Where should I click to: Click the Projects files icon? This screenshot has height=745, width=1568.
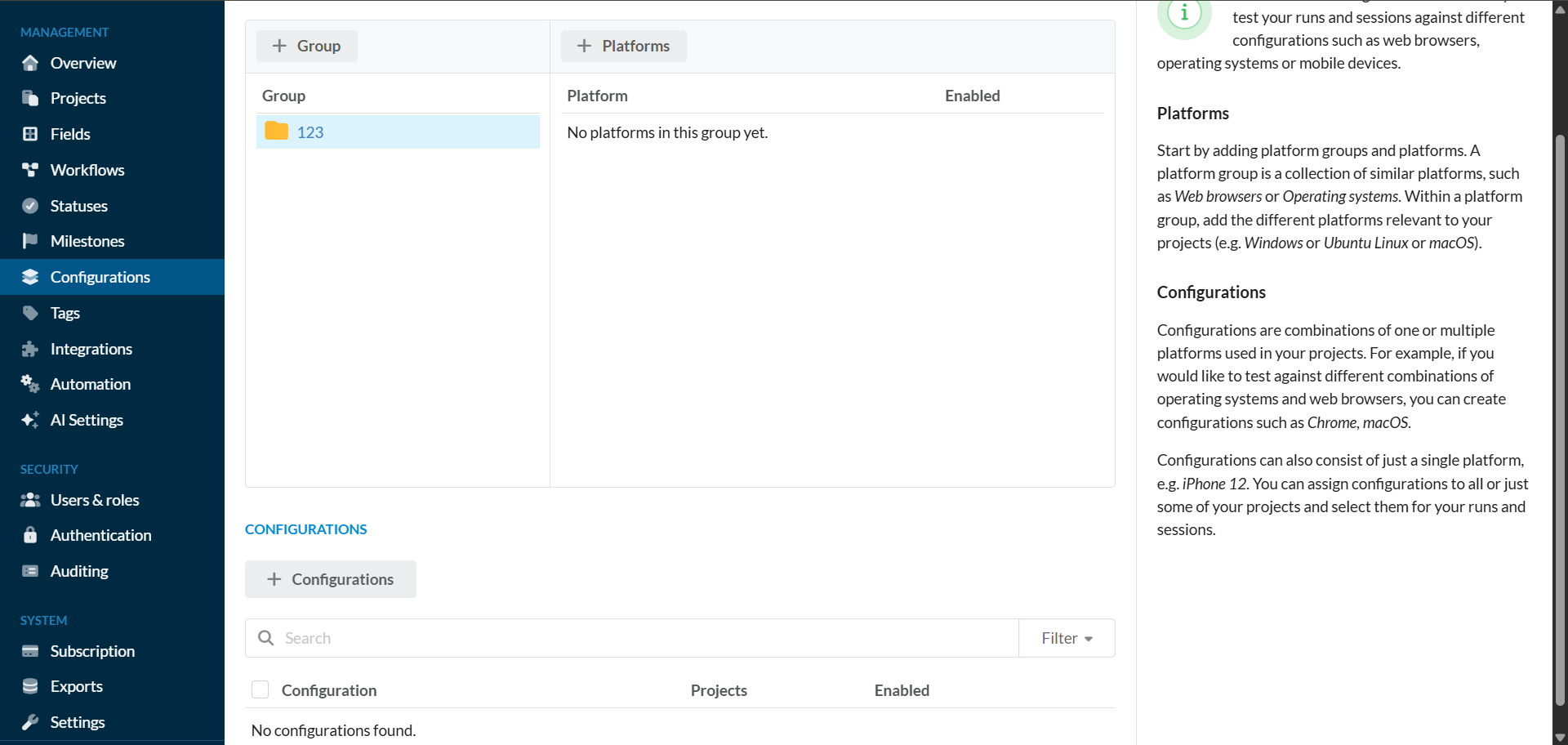click(30, 98)
